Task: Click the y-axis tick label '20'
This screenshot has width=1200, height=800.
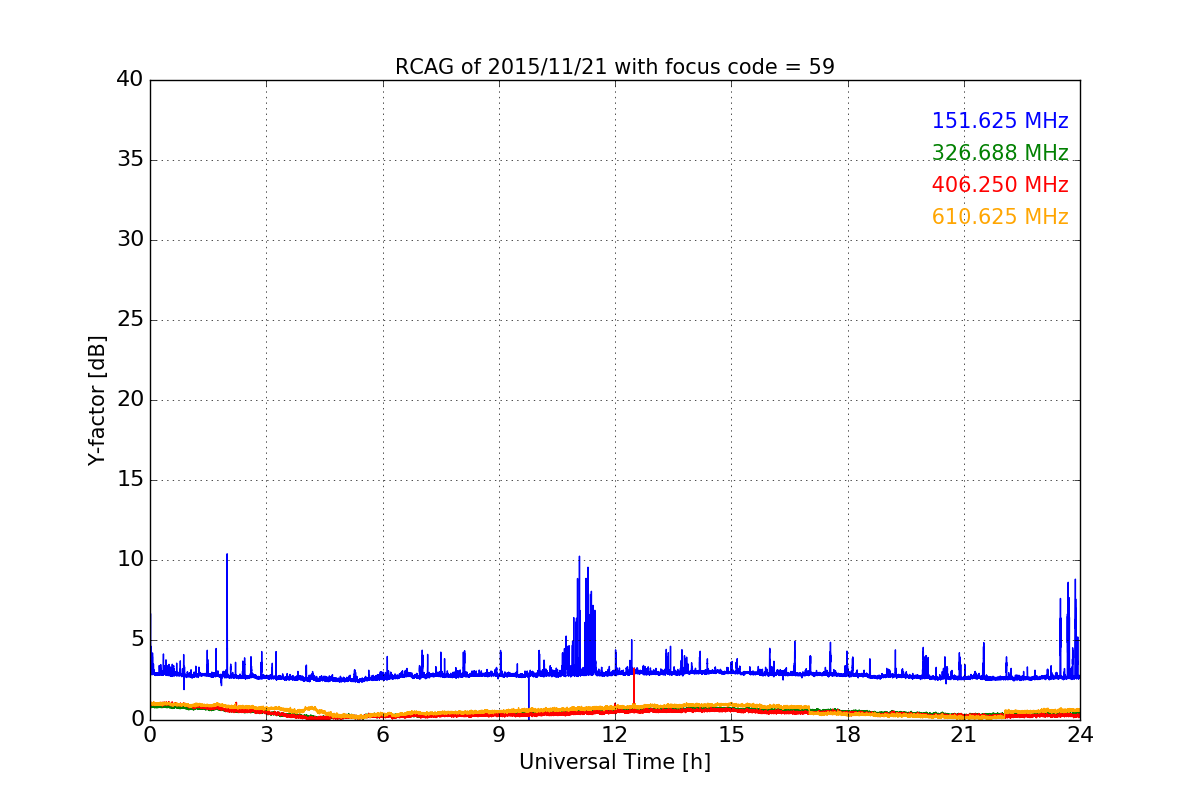Action: click(x=130, y=400)
